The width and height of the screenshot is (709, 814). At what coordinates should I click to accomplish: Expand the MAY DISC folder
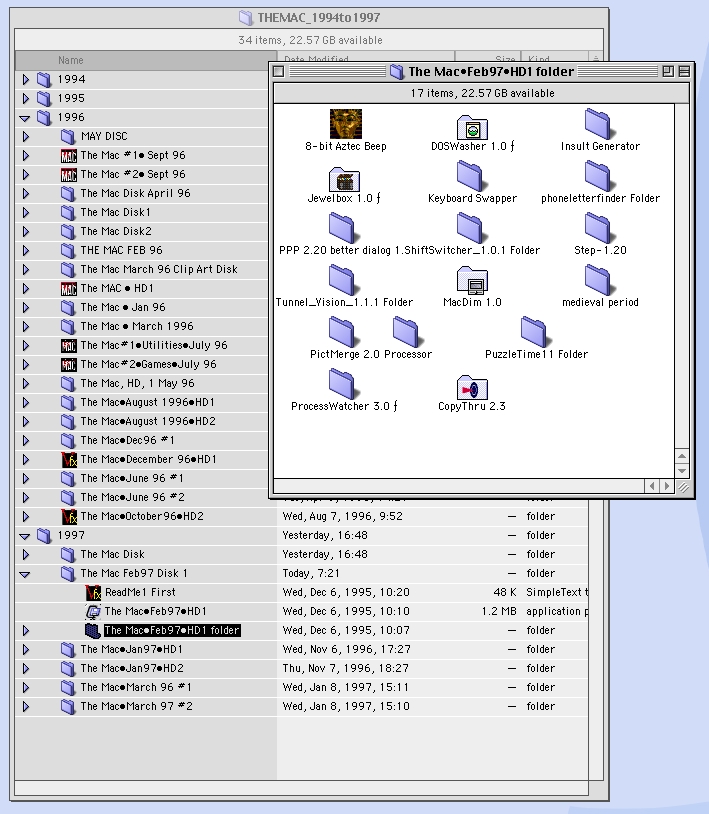point(25,137)
